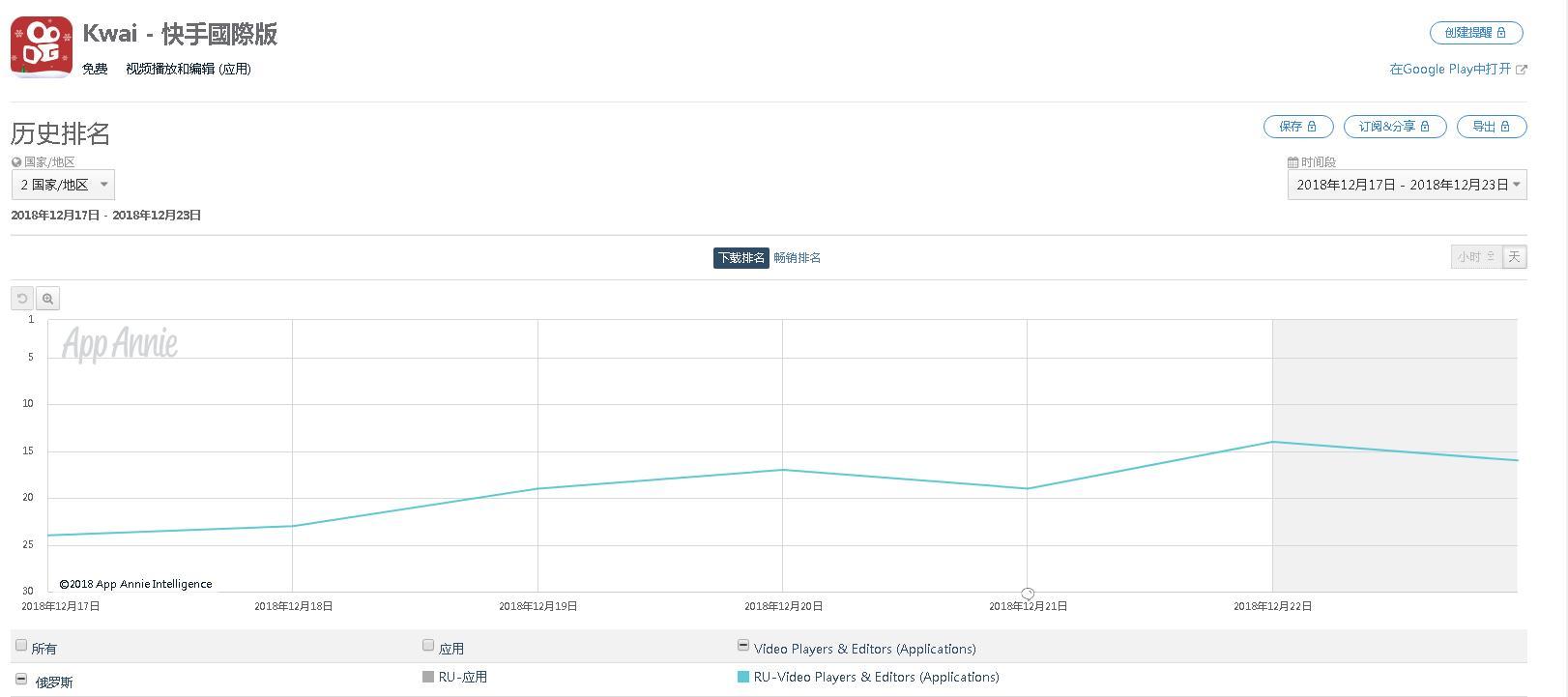Click the teal RU-Video Players & Editors swatch
Screen dimensions: 1568x697
[743, 677]
